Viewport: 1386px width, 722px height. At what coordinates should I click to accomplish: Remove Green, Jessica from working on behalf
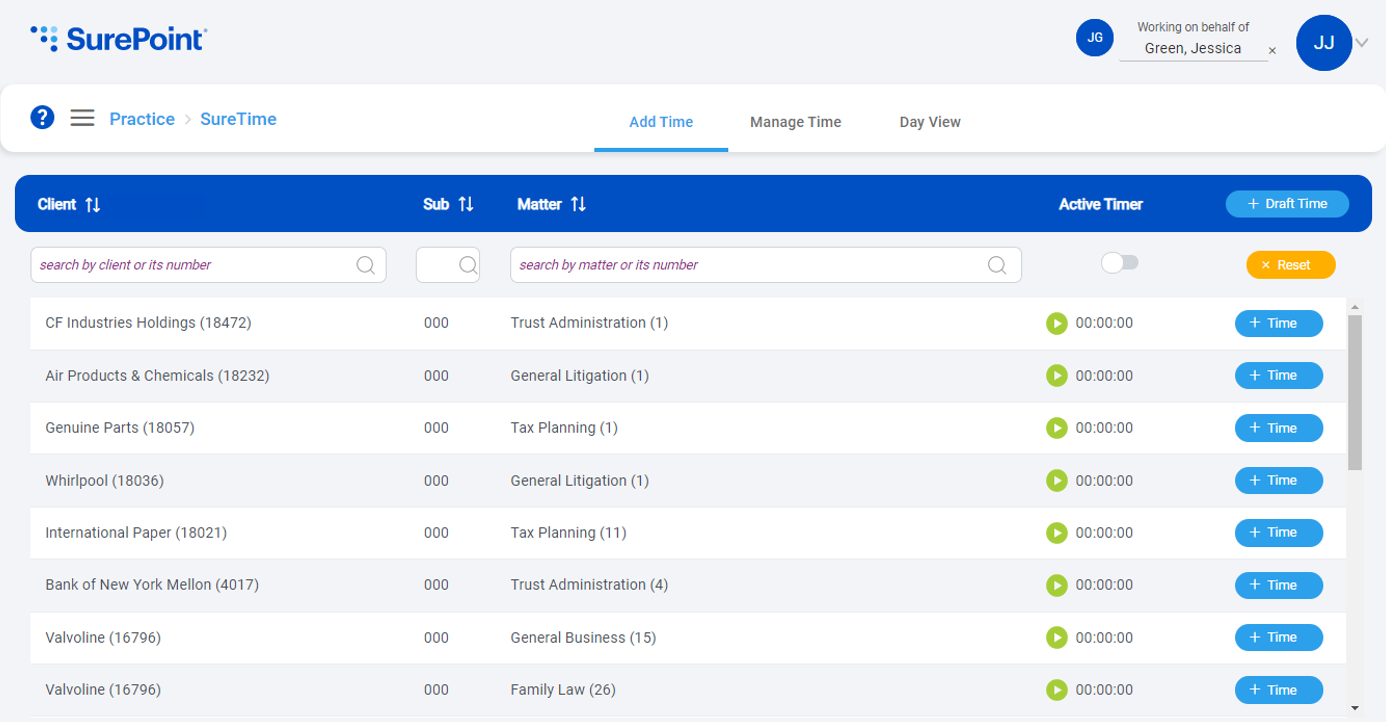(x=1272, y=51)
